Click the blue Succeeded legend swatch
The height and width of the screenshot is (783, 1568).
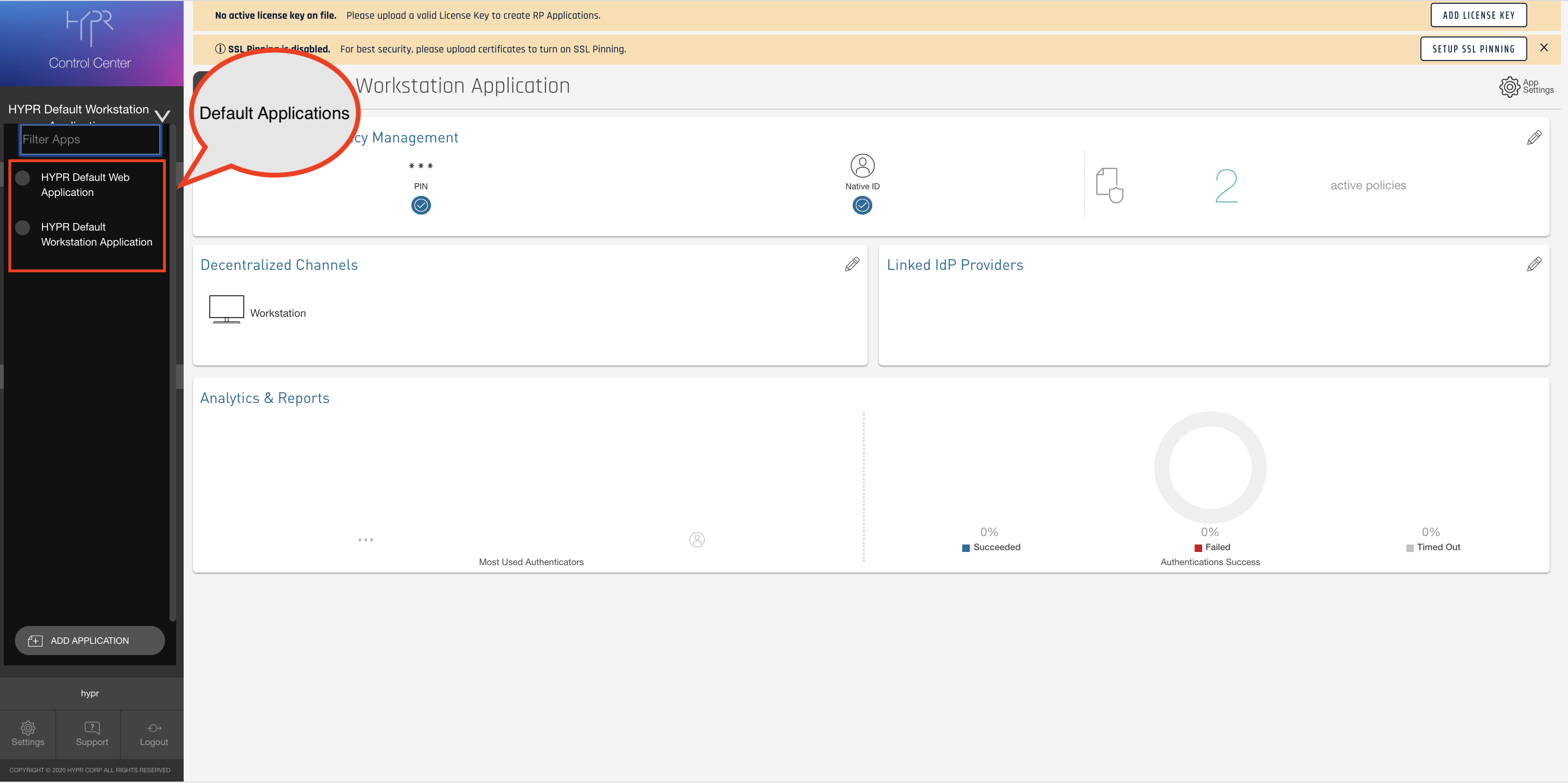pyautogui.click(x=966, y=548)
